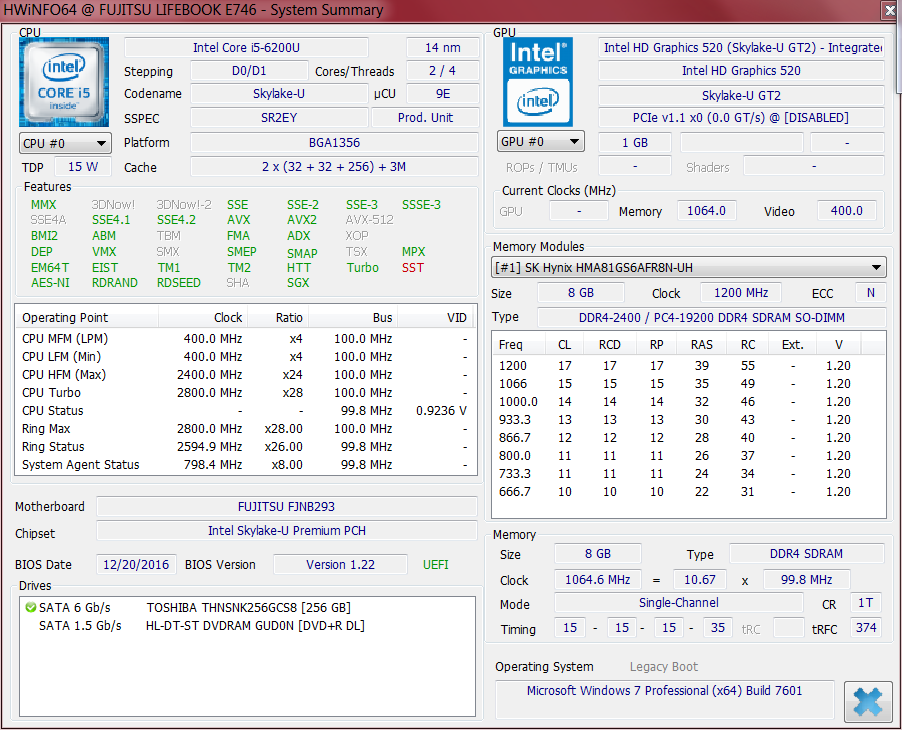Click the Operating Point column header
The image size is (902, 730).
coord(87,318)
